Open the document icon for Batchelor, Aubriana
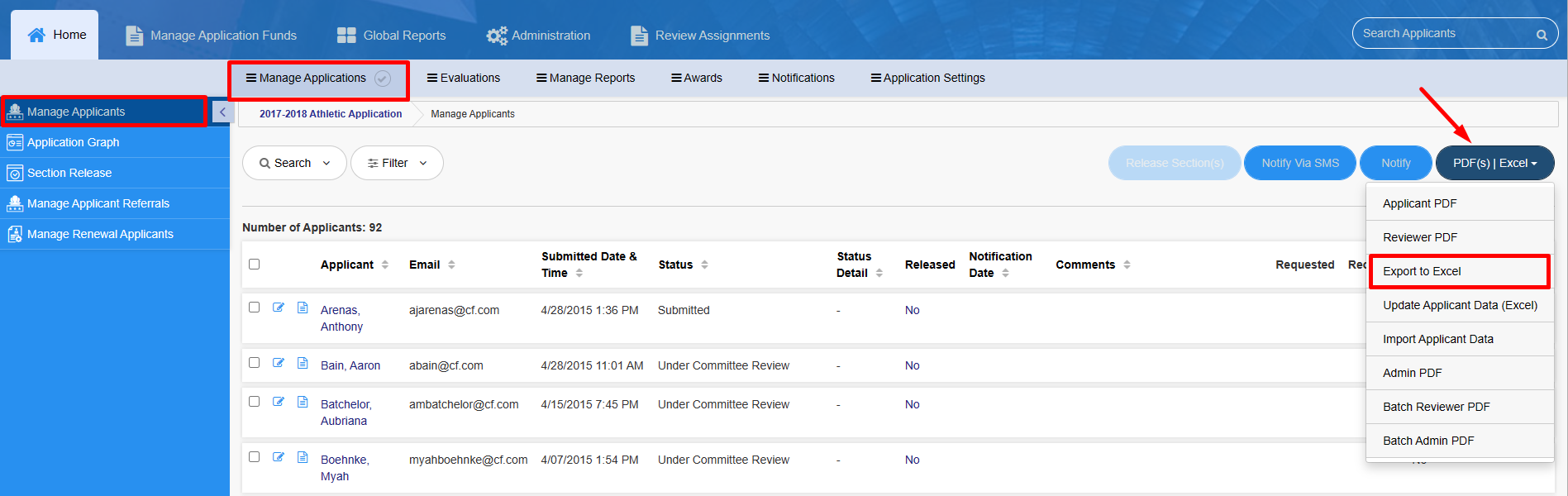The width and height of the screenshot is (1568, 496). (x=303, y=402)
